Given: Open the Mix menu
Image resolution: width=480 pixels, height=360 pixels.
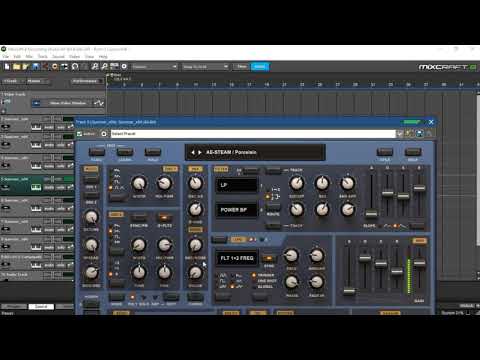Looking at the screenshot, I should coord(29,57).
